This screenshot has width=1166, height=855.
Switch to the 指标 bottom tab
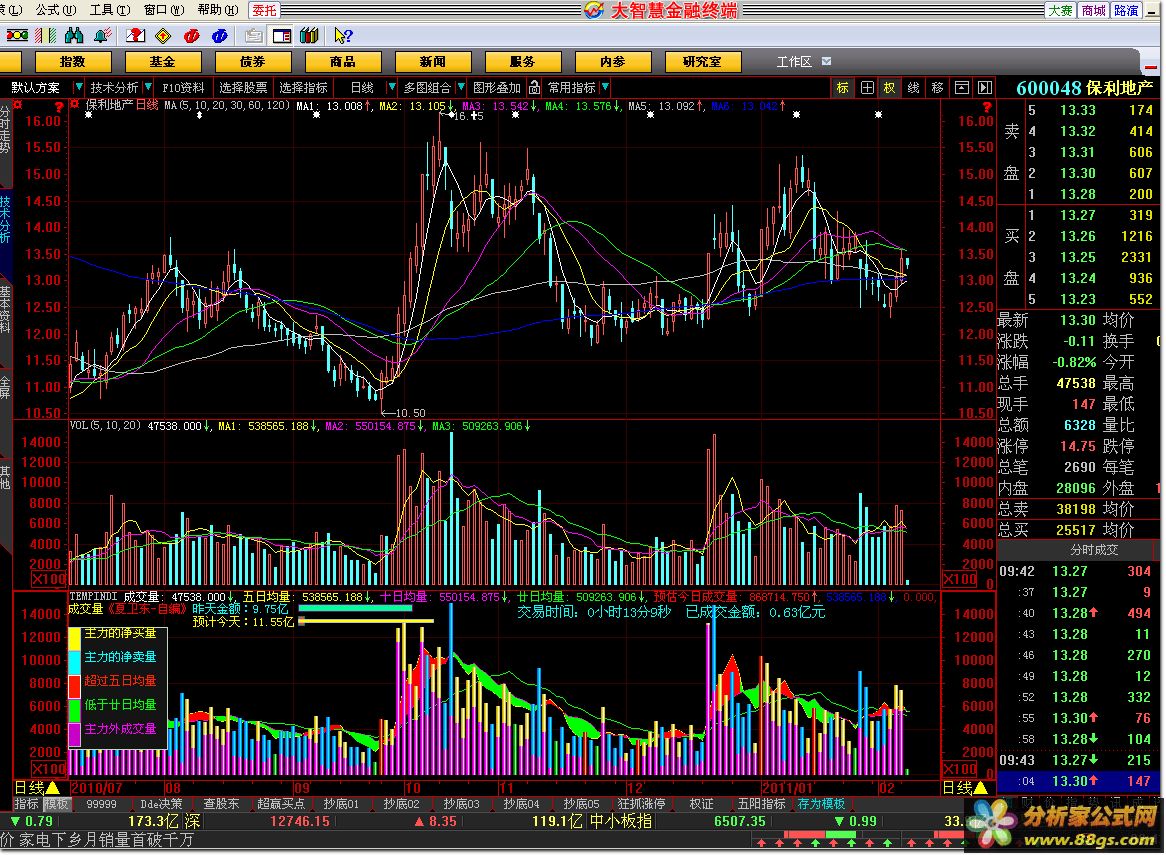(27, 804)
